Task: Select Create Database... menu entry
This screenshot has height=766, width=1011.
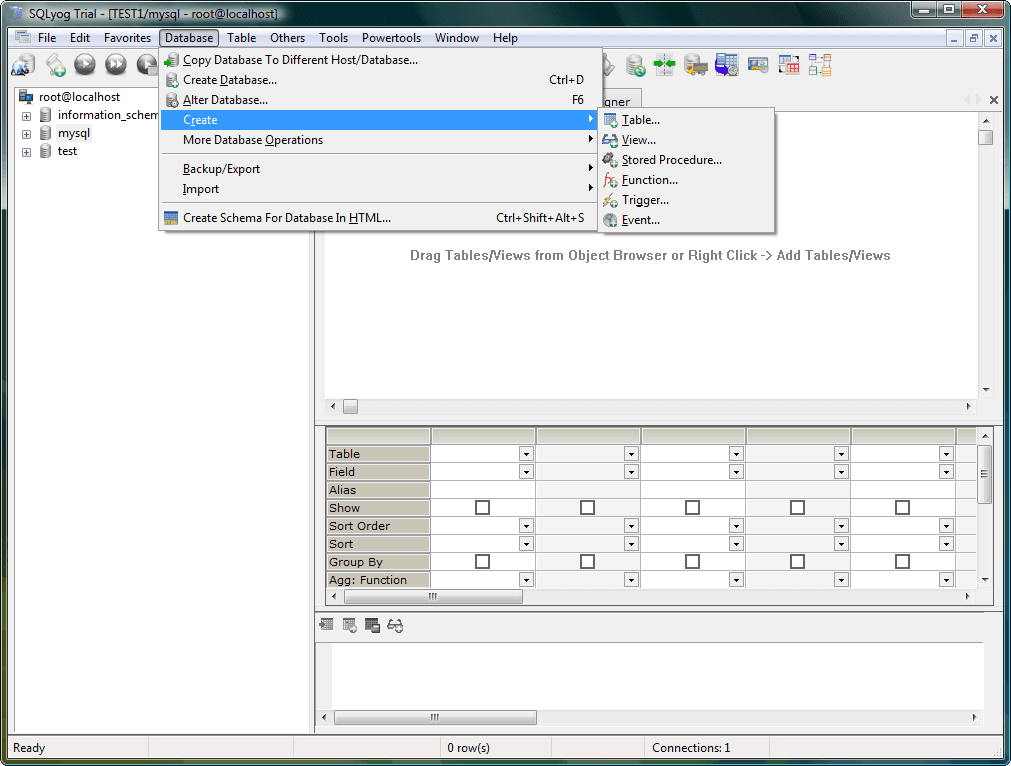Action: pos(379,80)
